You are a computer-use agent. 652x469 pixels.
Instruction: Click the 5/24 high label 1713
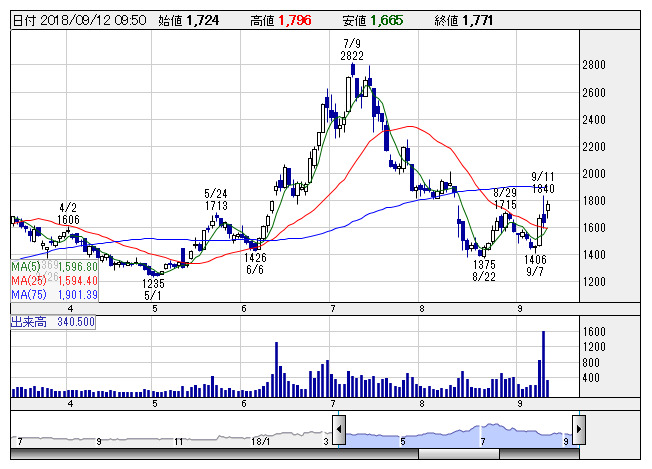click(216, 205)
